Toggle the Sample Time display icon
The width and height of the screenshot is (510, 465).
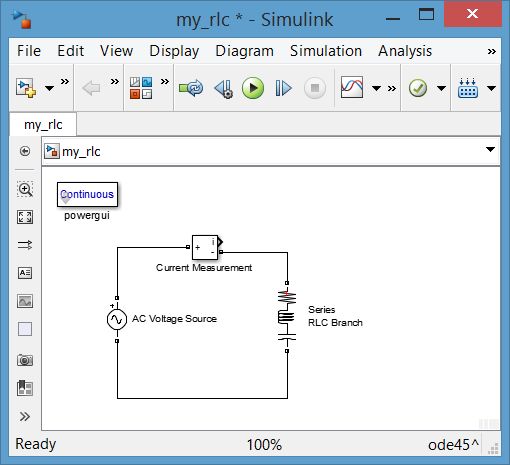point(25,245)
